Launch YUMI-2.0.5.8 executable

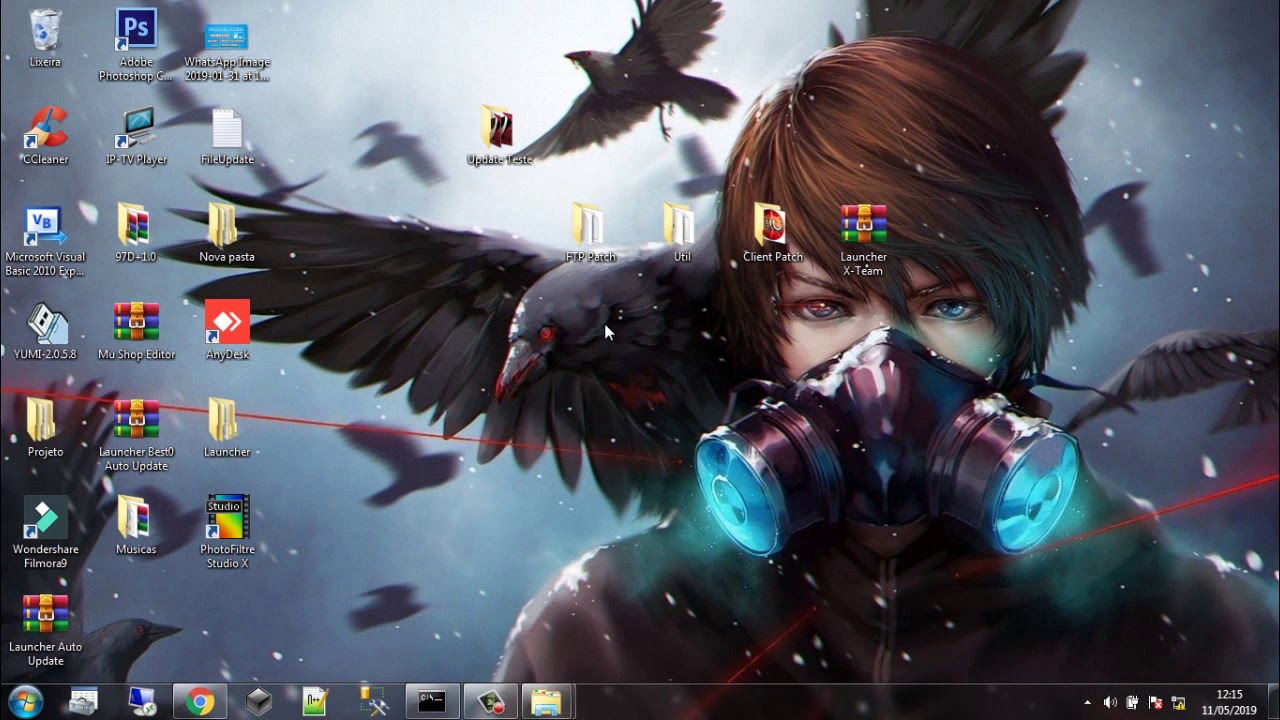[45, 331]
